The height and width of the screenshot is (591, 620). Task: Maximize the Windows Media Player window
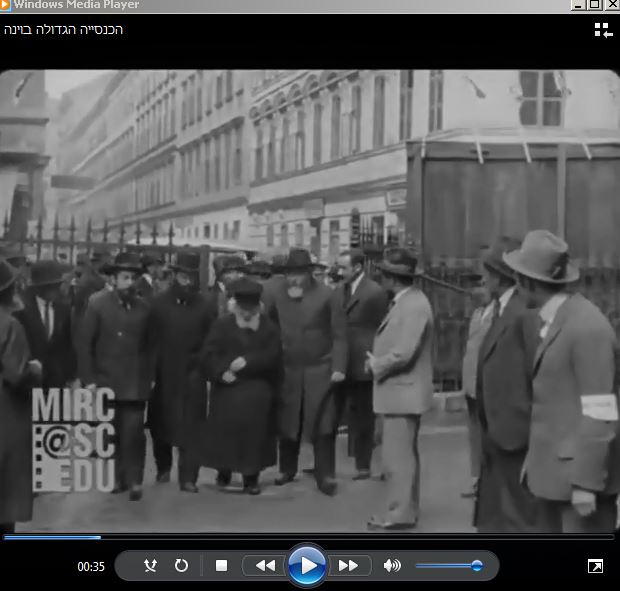(x=594, y=5)
